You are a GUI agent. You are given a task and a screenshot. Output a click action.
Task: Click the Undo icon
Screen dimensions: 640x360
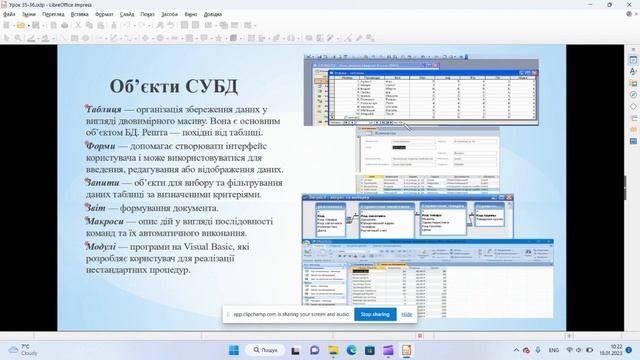[x=127, y=25]
